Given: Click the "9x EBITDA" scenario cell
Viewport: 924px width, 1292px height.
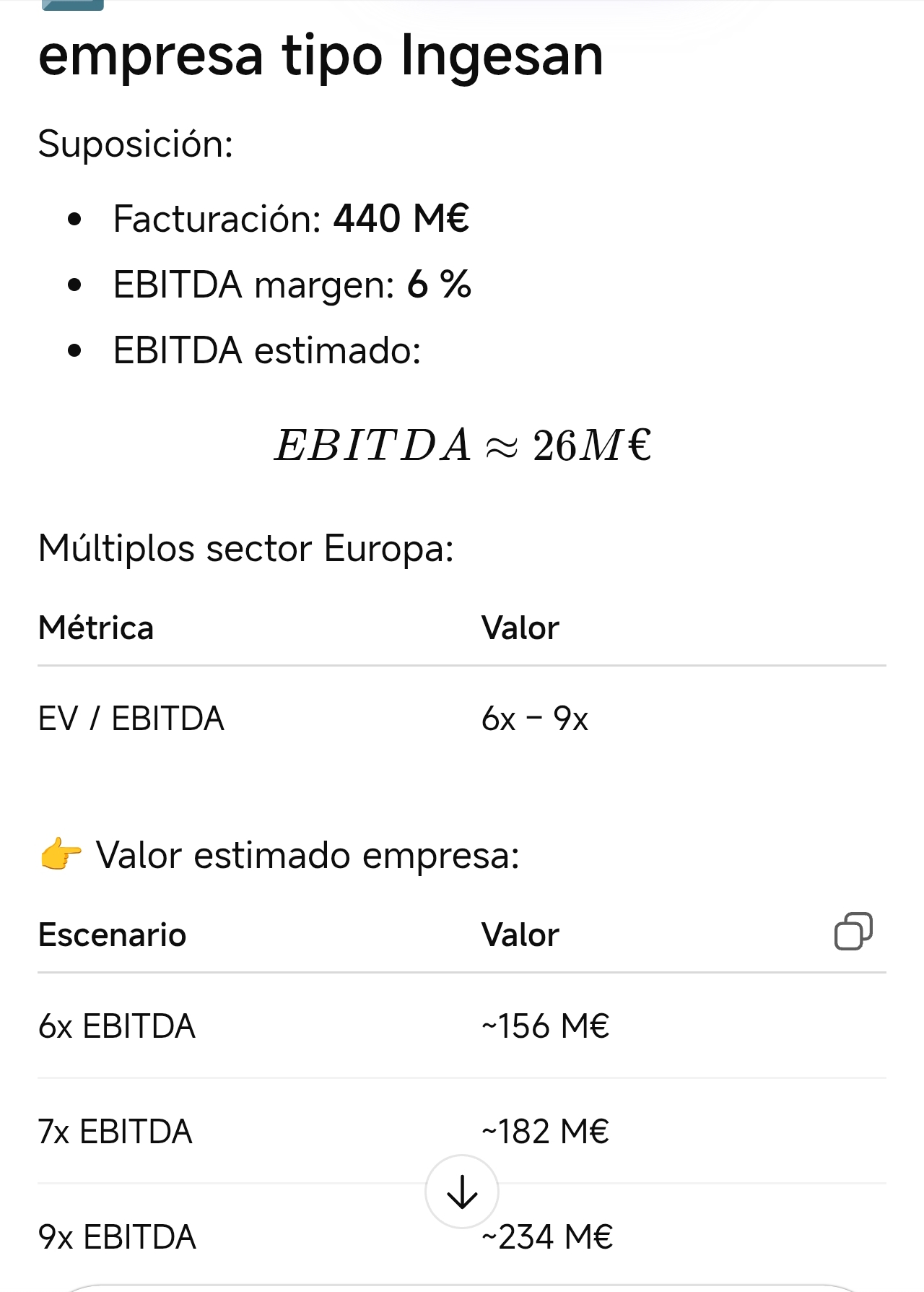Looking at the screenshot, I should pos(117,1237).
